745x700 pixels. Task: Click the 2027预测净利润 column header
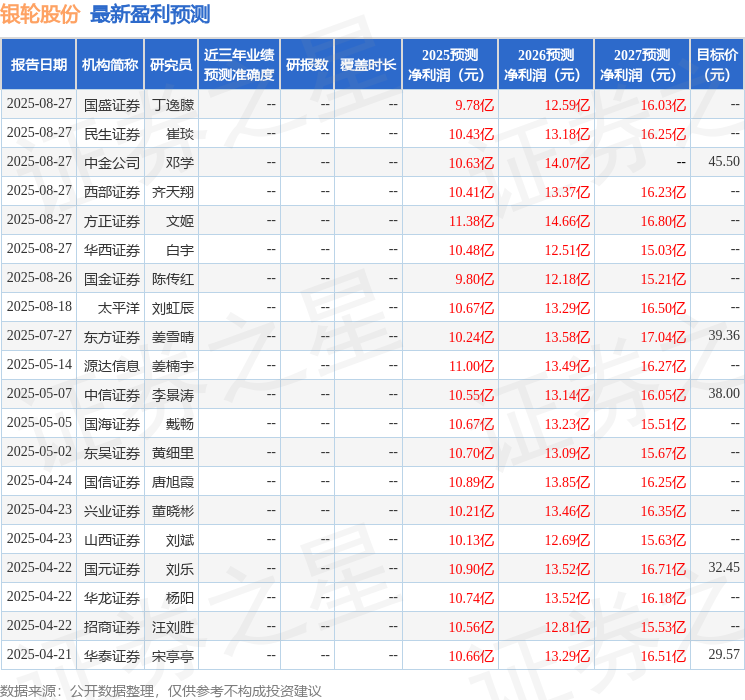point(642,65)
